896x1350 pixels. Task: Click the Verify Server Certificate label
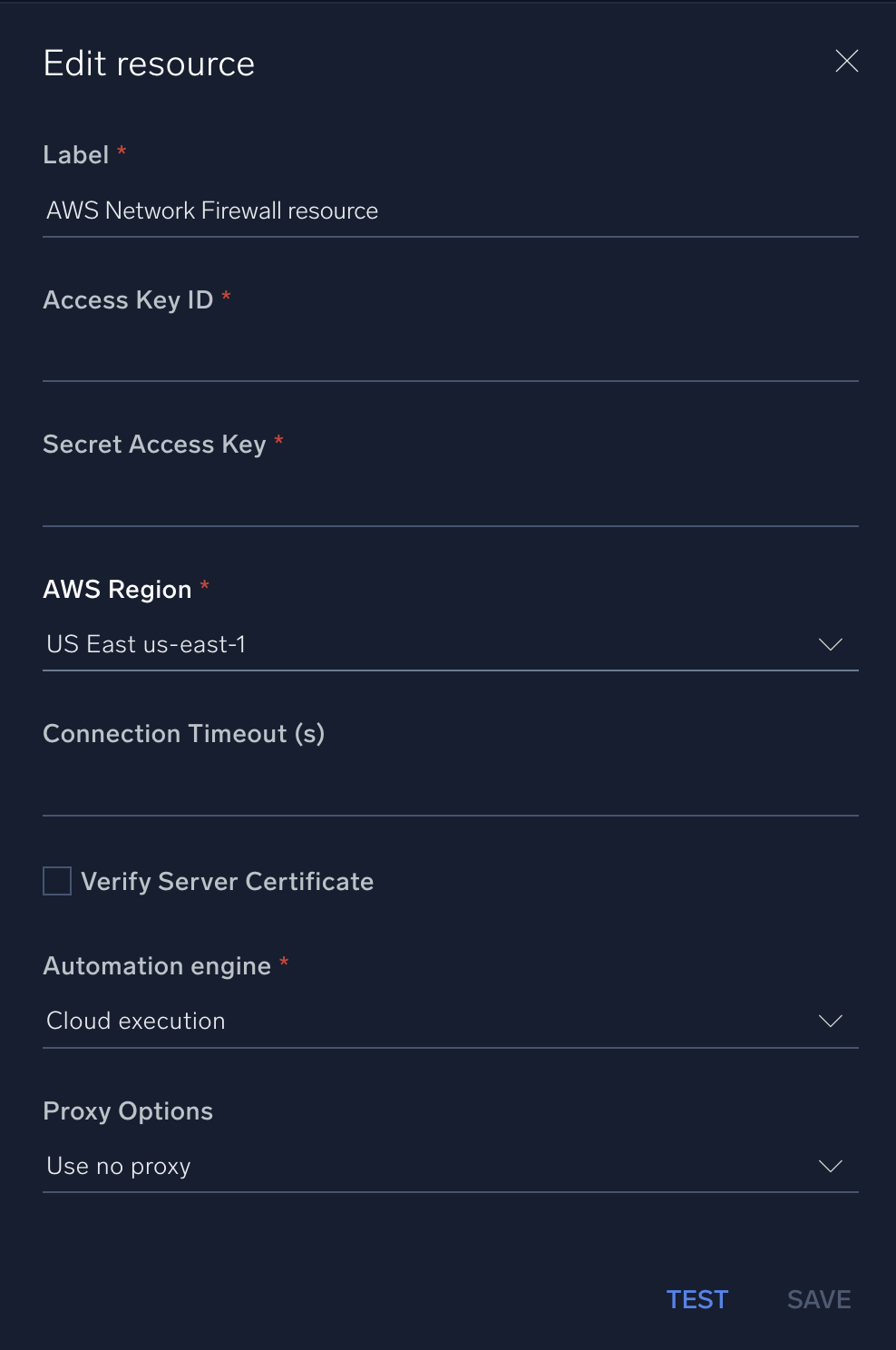tap(227, 880)
